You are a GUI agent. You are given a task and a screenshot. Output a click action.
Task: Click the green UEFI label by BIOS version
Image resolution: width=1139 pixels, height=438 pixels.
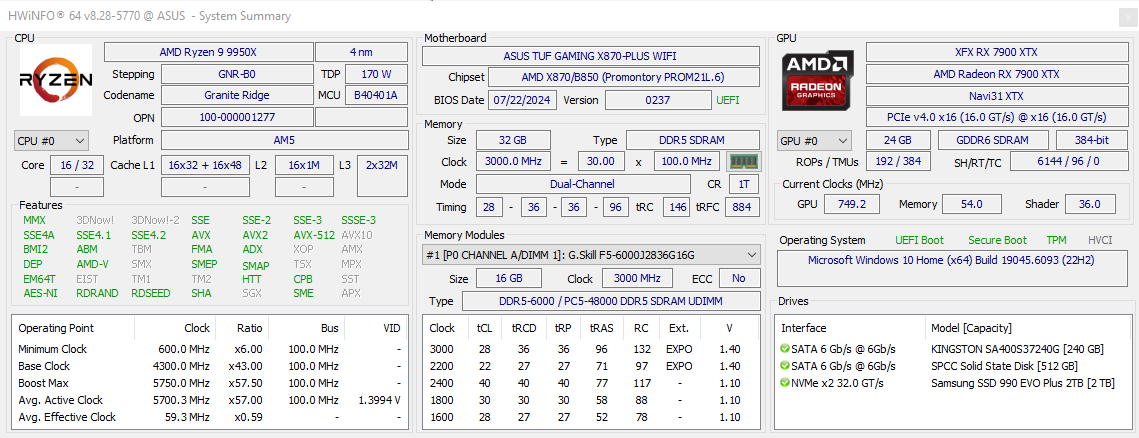click(x=730, y=100)
